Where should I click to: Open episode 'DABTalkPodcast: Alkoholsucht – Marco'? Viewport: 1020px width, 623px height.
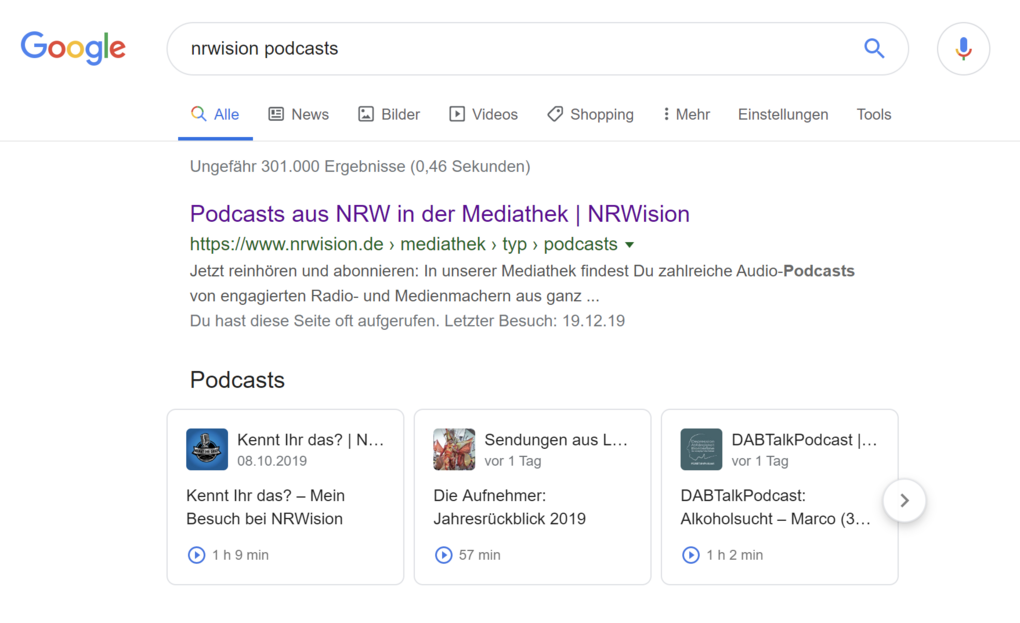tap(775, 507)
